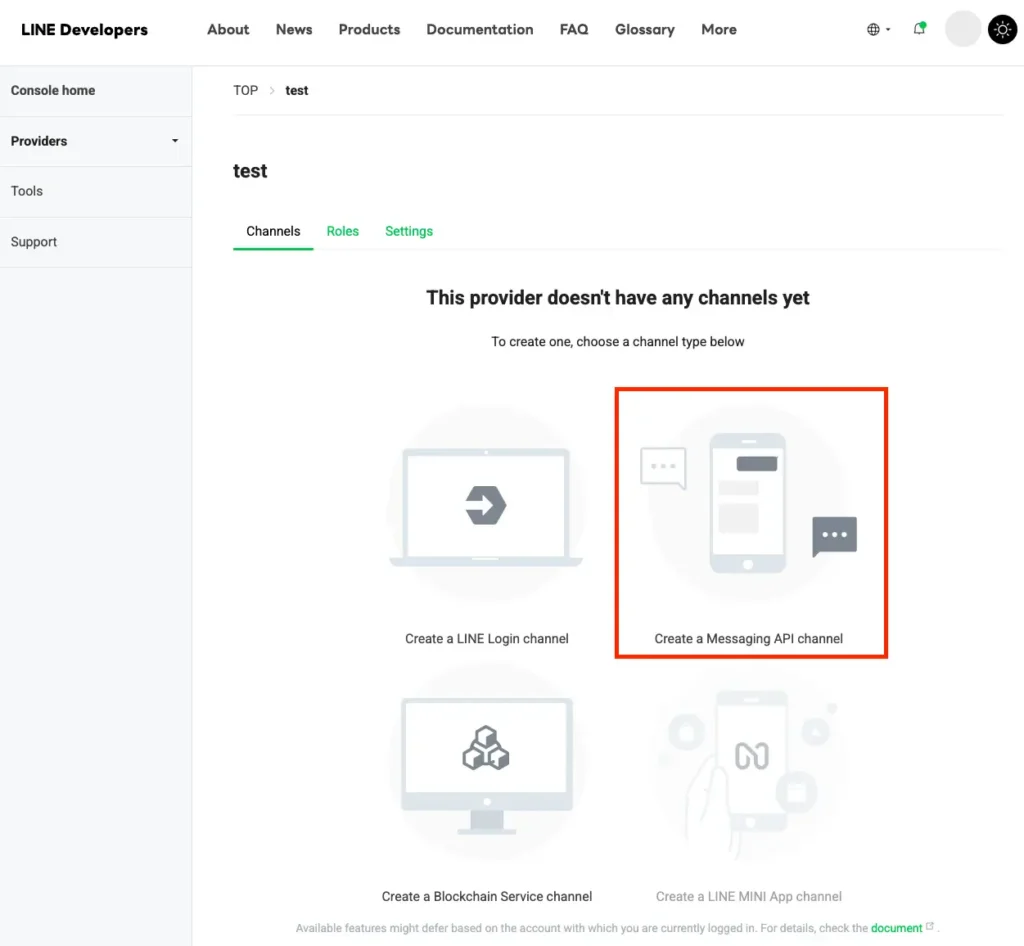Switch to the Settings tab
Image resolution: width=1024 pixels, height=946 pixels.
tap(409, 232)
